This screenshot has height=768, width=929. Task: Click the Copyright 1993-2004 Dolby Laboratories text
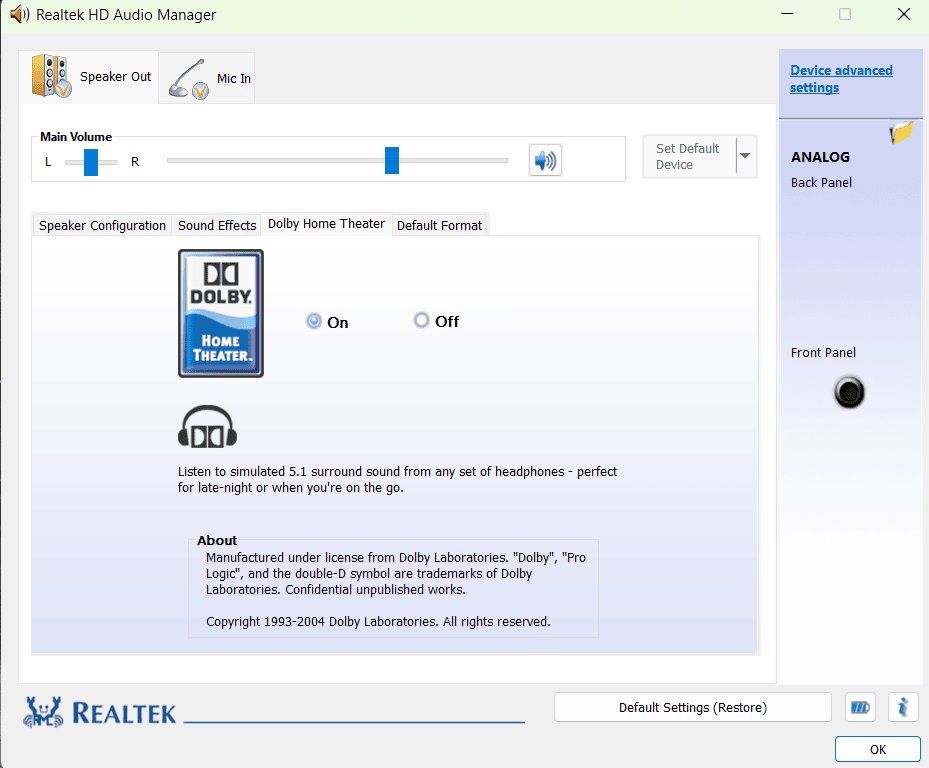click(378, 622)
